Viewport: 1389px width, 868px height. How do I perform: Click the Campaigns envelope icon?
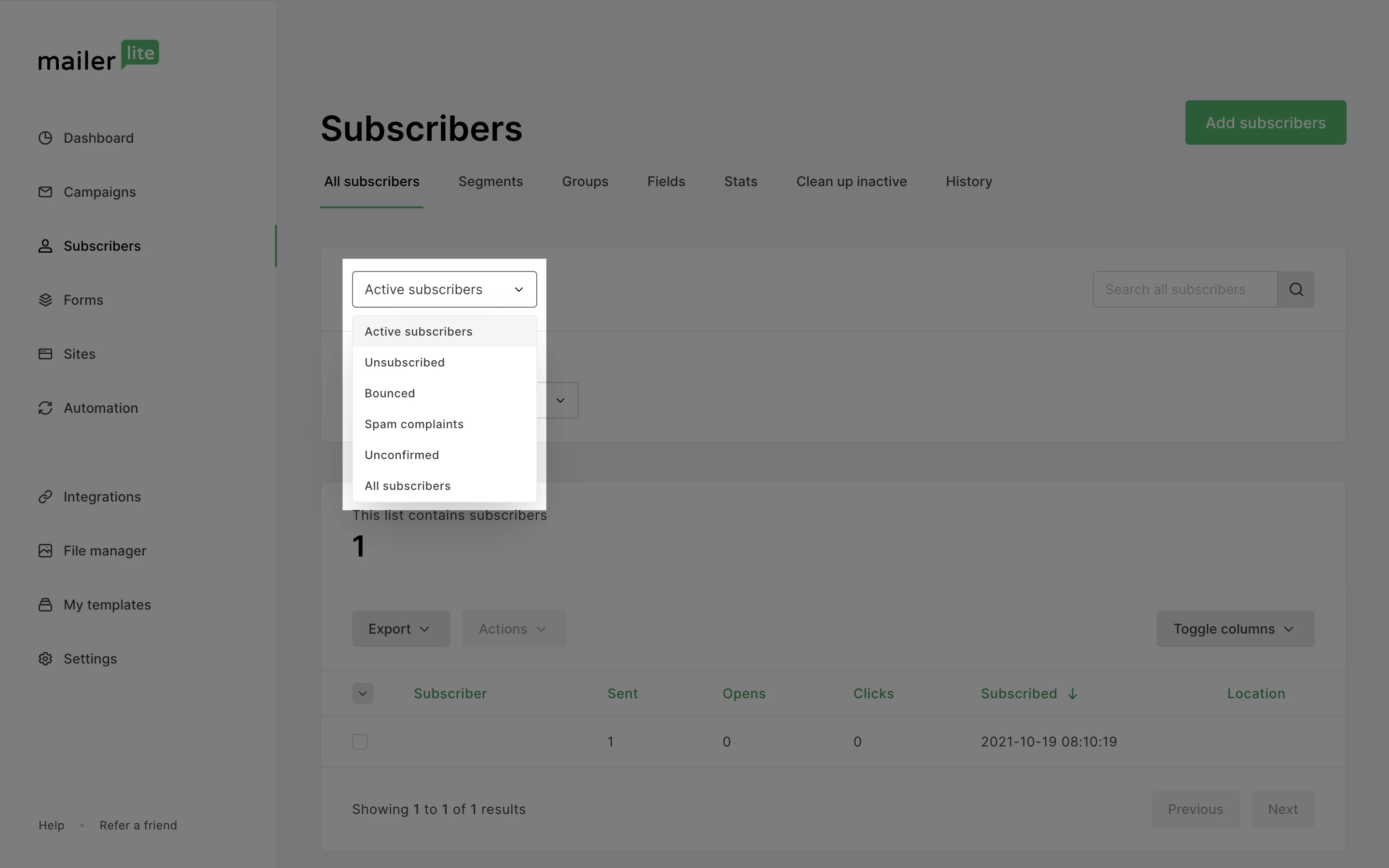pos(45,192)
